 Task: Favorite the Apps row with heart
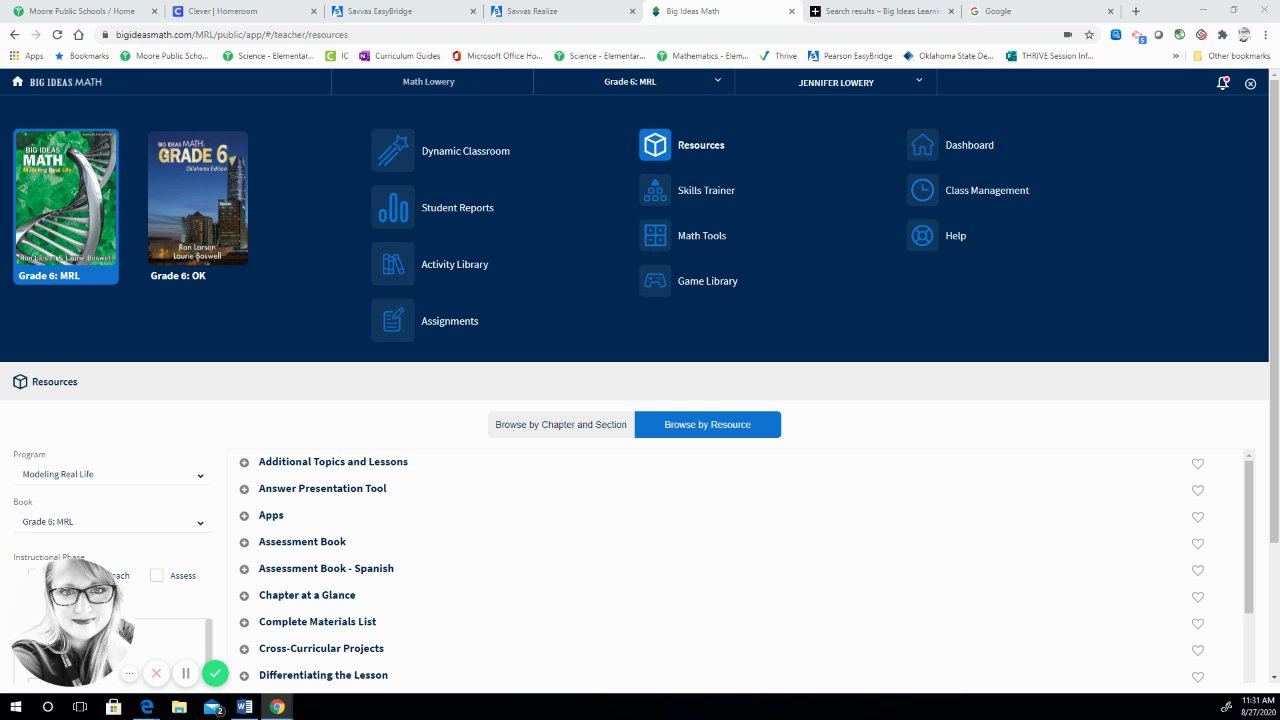tap(1198, 517)
